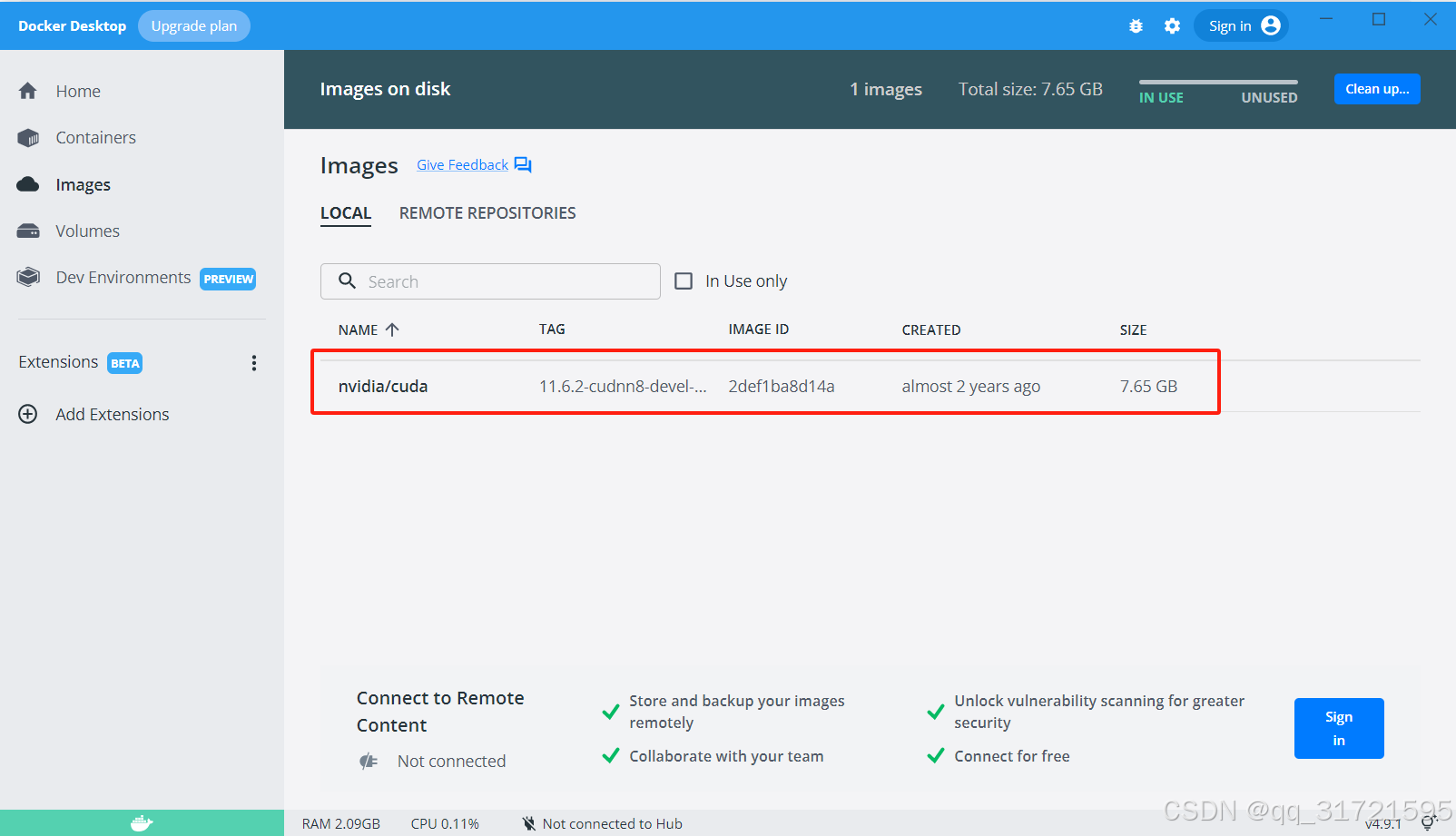Click the bug troubleshoot icon in header
Image resolution: width=1456 pixels, height=836 pixels.
1136,26
